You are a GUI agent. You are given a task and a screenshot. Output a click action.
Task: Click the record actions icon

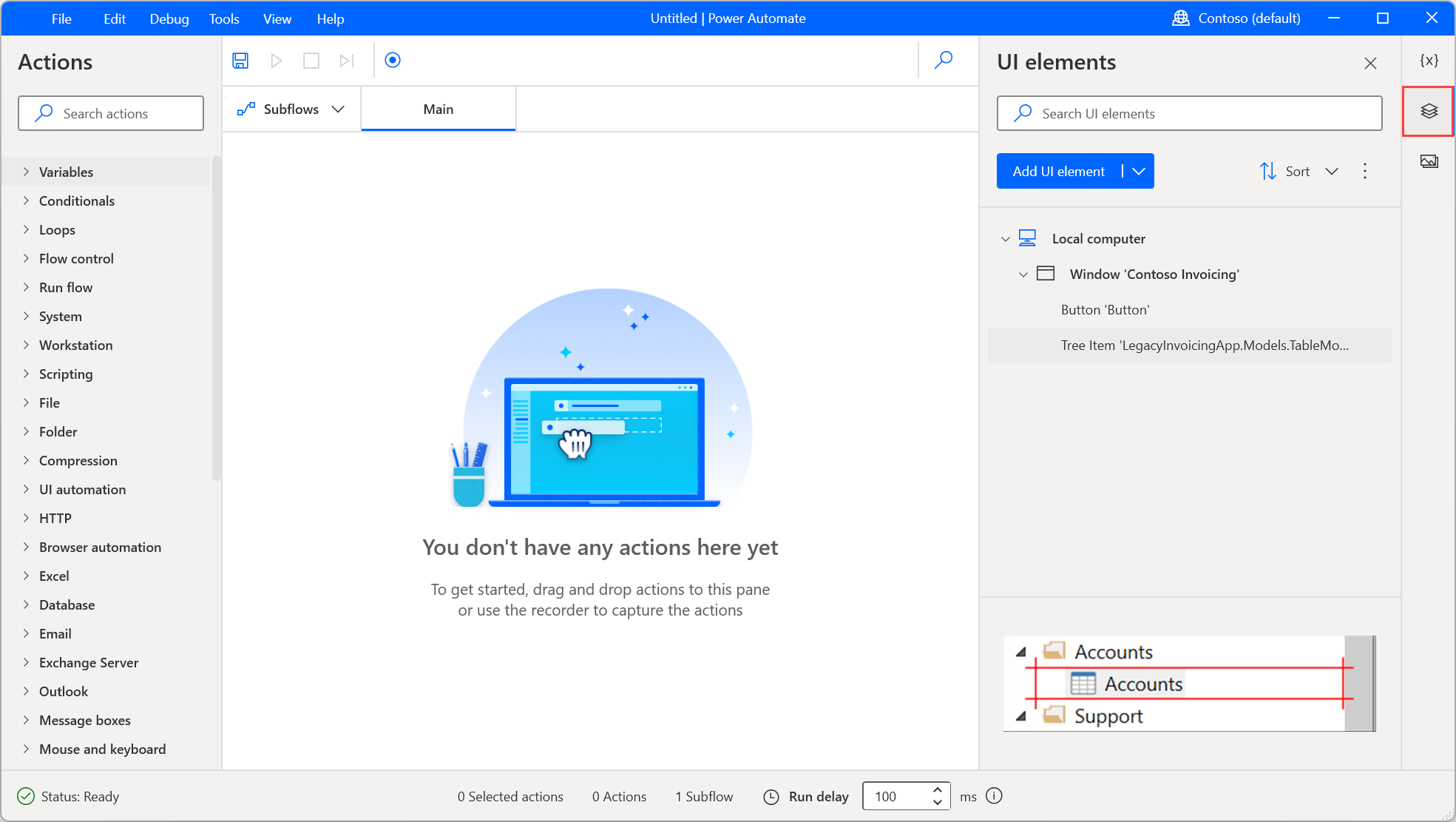(x=393, y=60)
